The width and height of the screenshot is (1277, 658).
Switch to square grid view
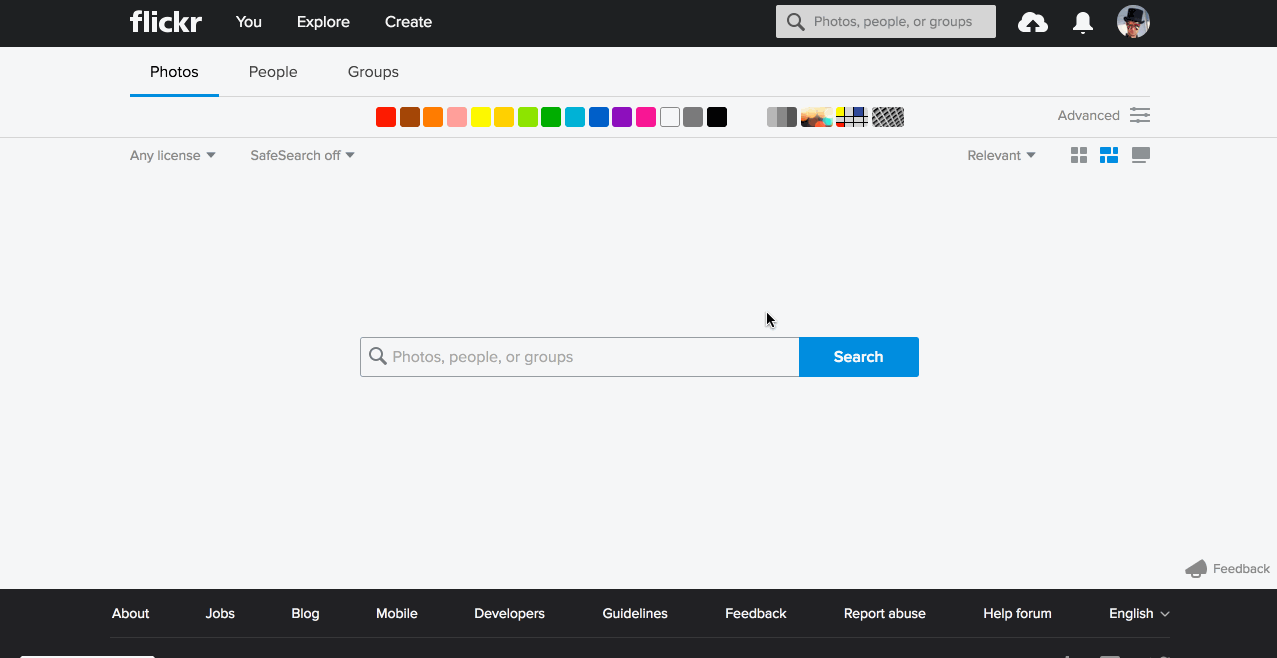pos(1078,155)
